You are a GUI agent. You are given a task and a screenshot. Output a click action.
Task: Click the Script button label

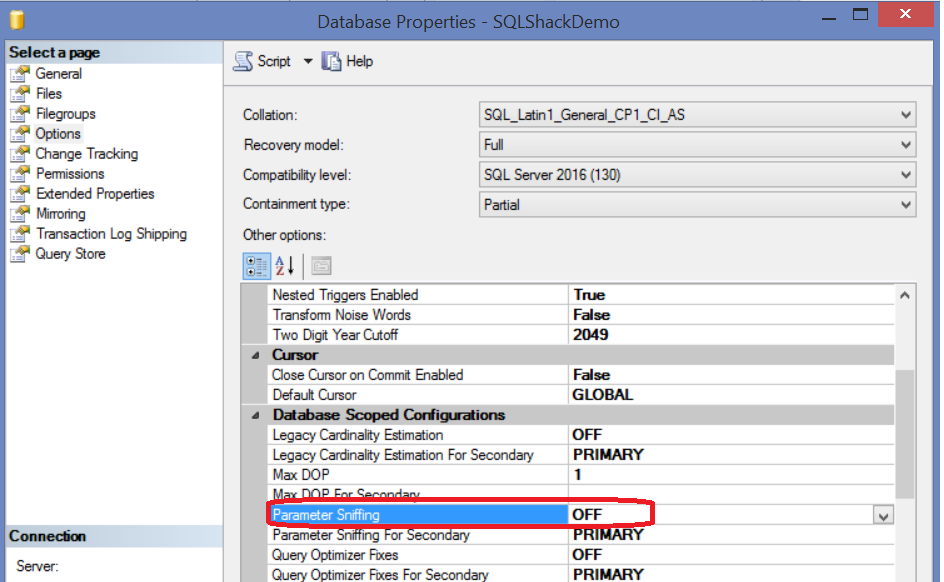274,61
